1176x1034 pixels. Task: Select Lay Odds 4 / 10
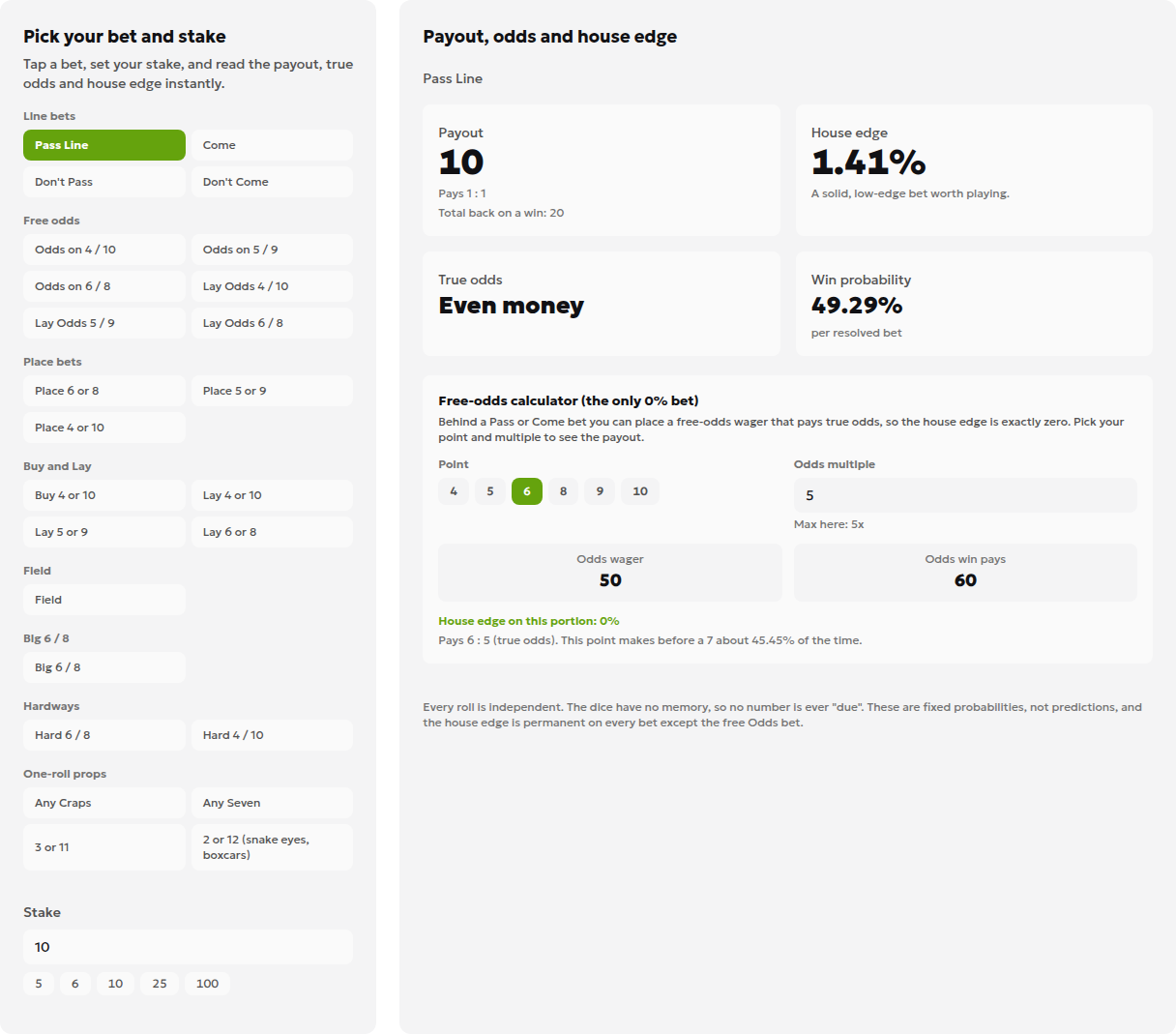click(x=272, y=286)
